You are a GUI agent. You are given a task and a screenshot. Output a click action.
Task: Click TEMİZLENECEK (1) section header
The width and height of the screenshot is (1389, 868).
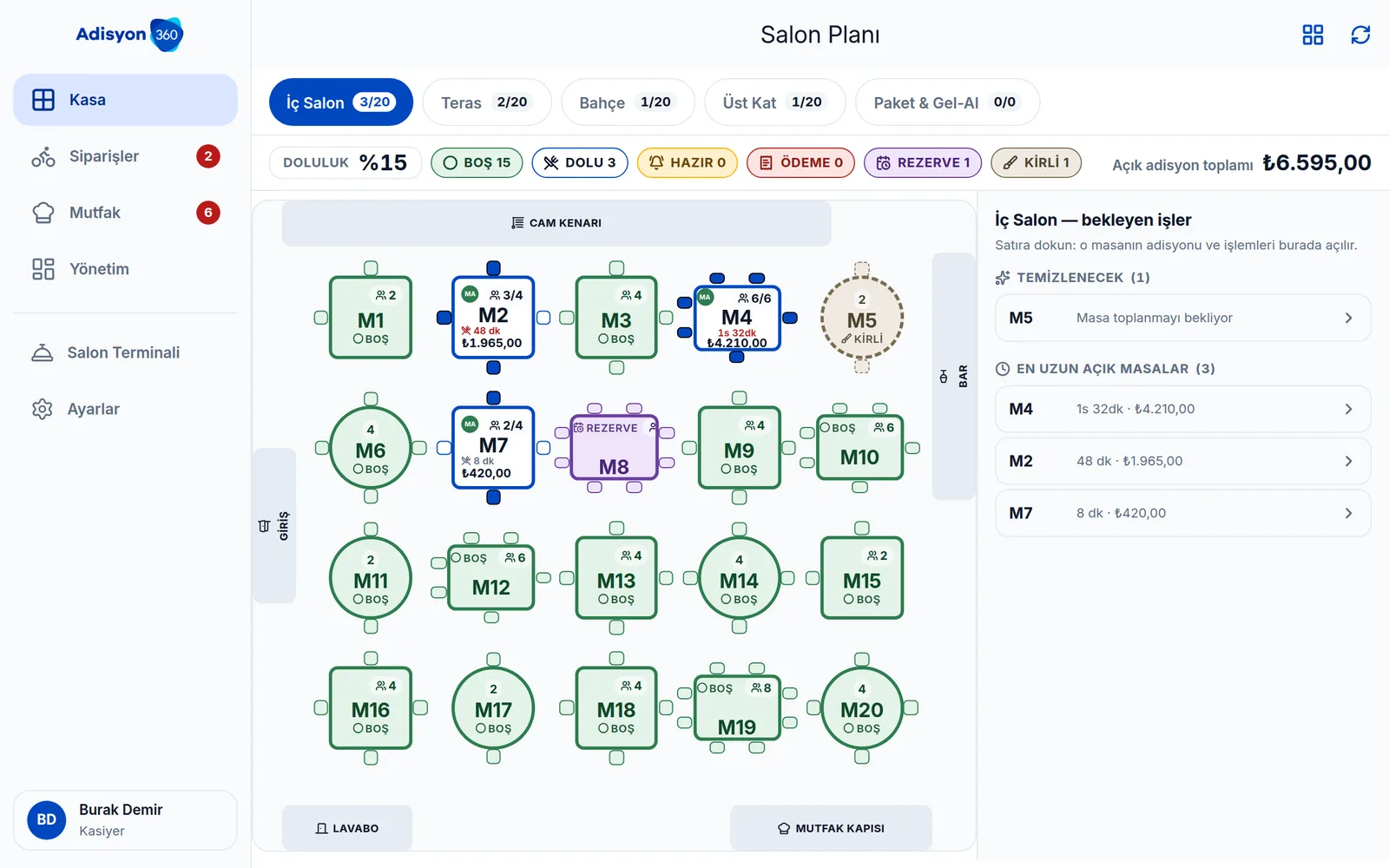pos(1073,278)
